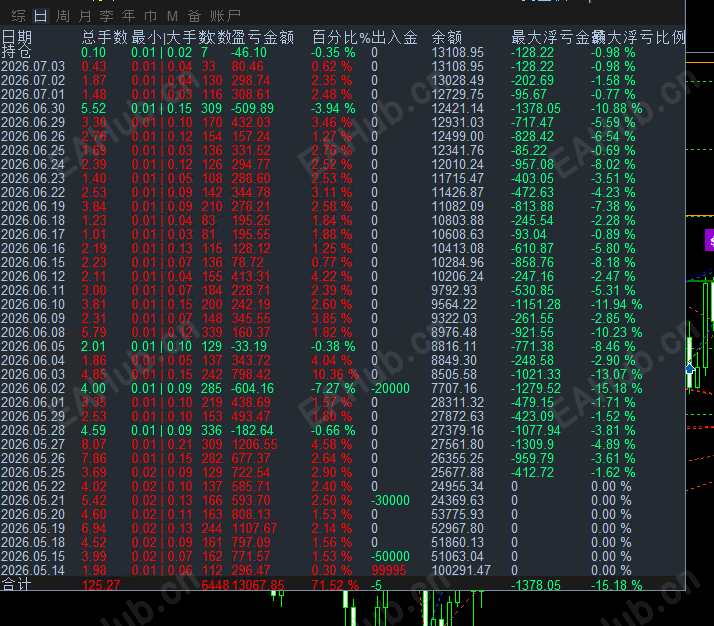Select the 持仓 row label
The width and height of the screenshot is (714, 626).
pos(16,52)
